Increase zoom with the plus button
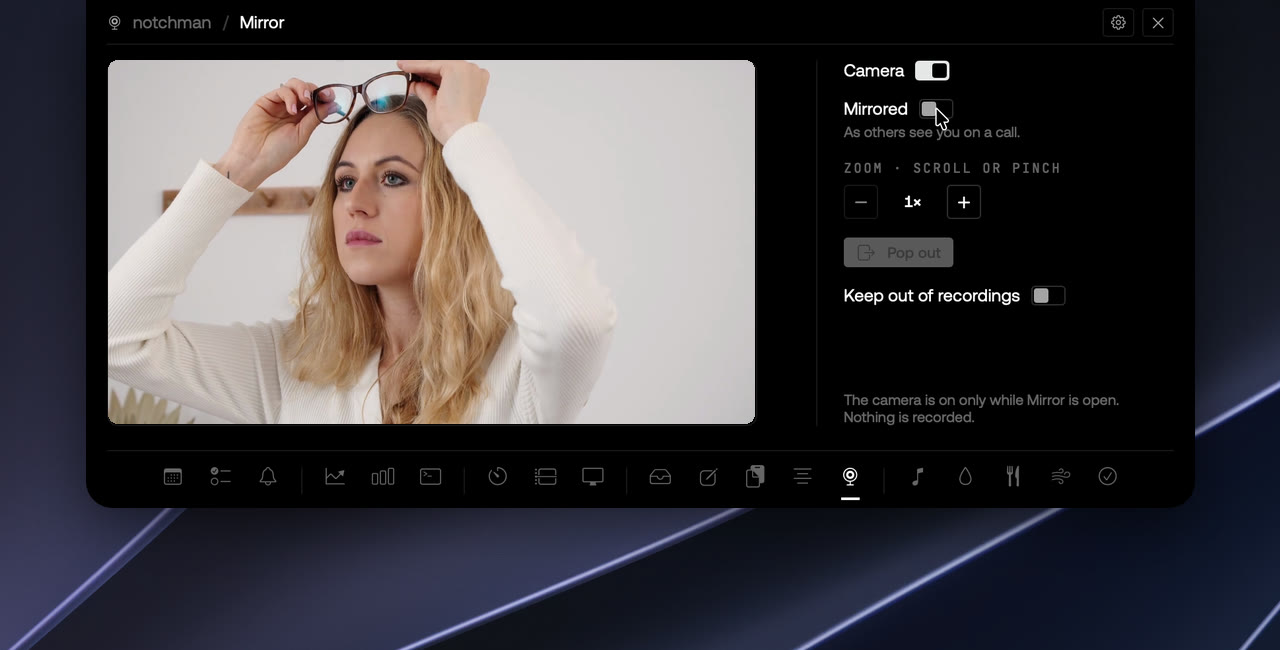Screen dimensions: 1280x650 [964, 202]
